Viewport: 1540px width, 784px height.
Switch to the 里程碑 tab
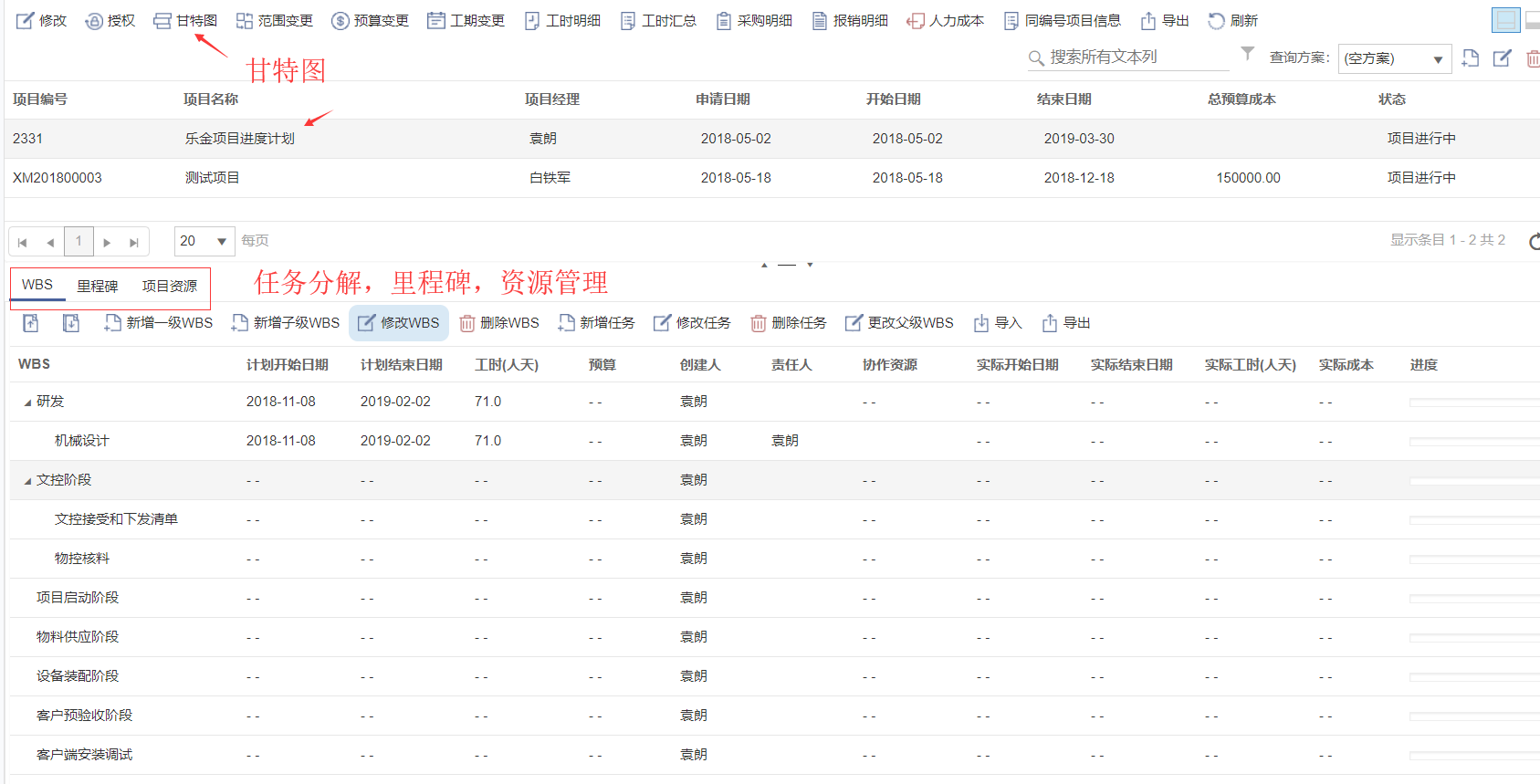coord(97,287)
